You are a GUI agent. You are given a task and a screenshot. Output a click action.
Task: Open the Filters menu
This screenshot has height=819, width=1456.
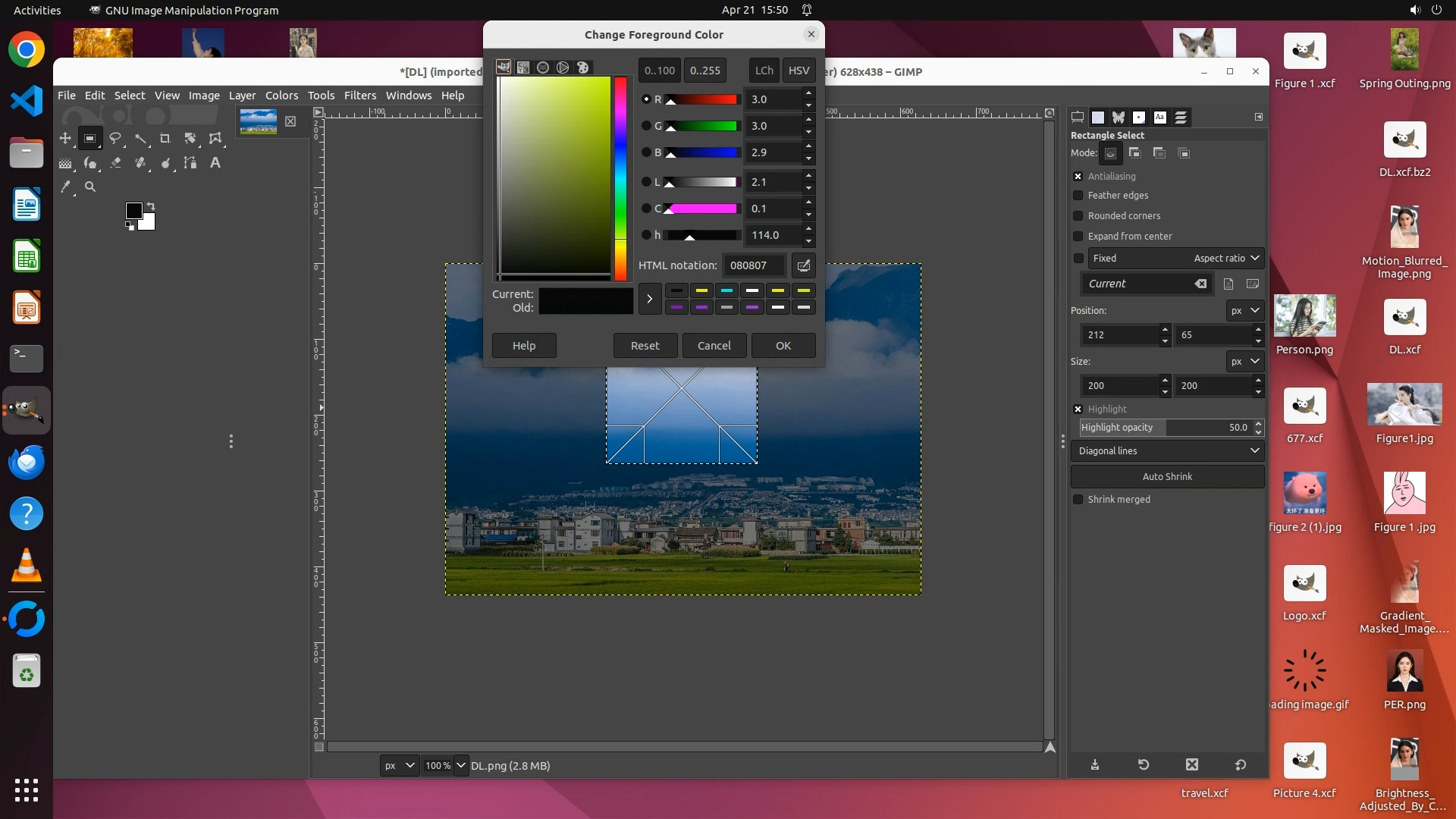(x=359, y=96)
